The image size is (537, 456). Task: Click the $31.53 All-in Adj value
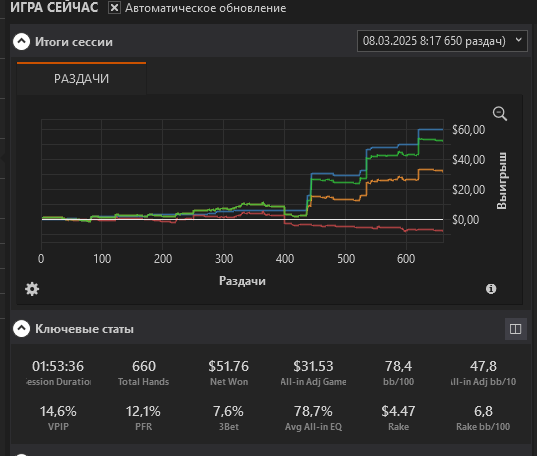[313, 366]
